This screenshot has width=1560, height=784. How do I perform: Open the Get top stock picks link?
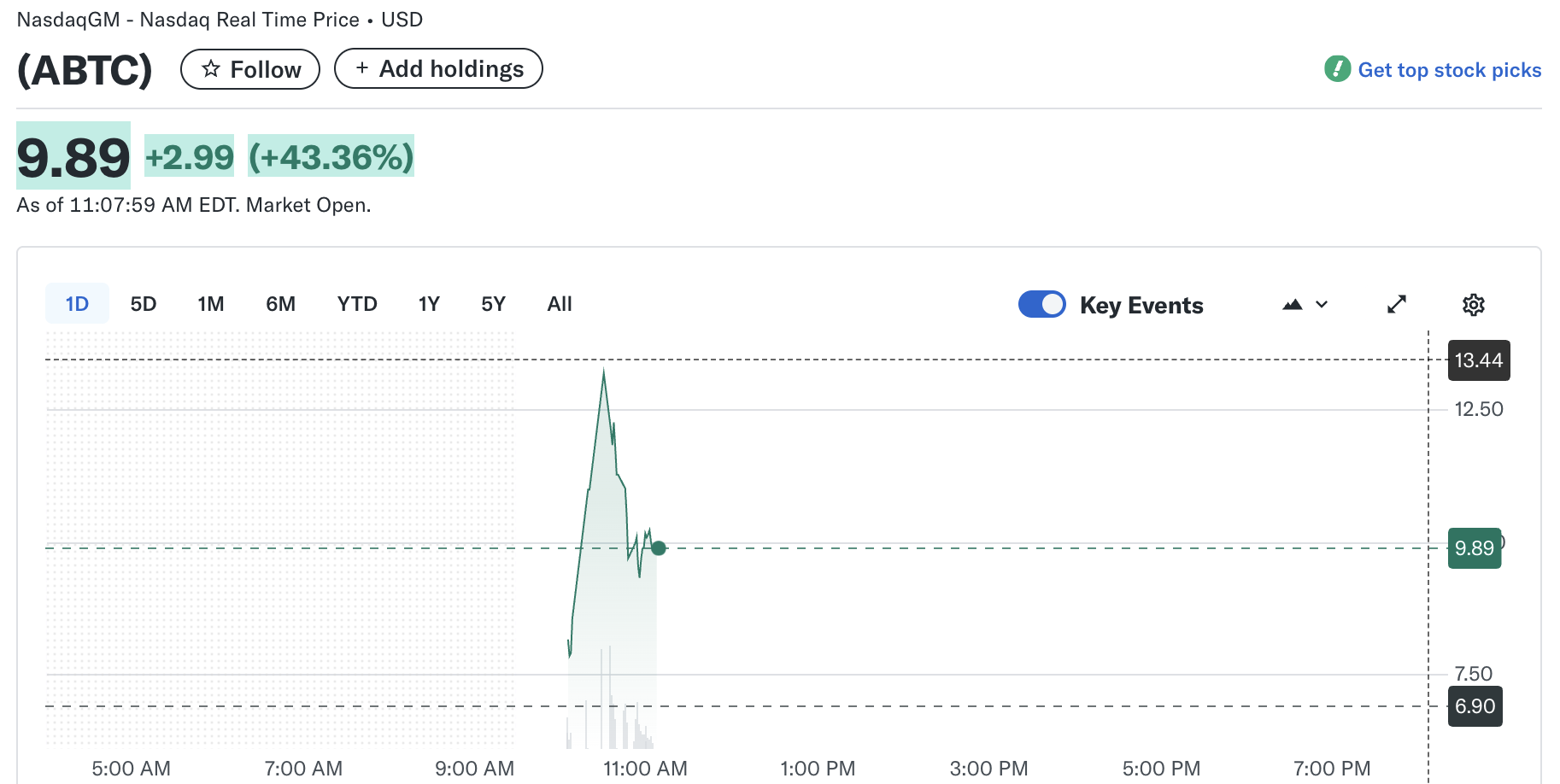tap(1450, 69)
